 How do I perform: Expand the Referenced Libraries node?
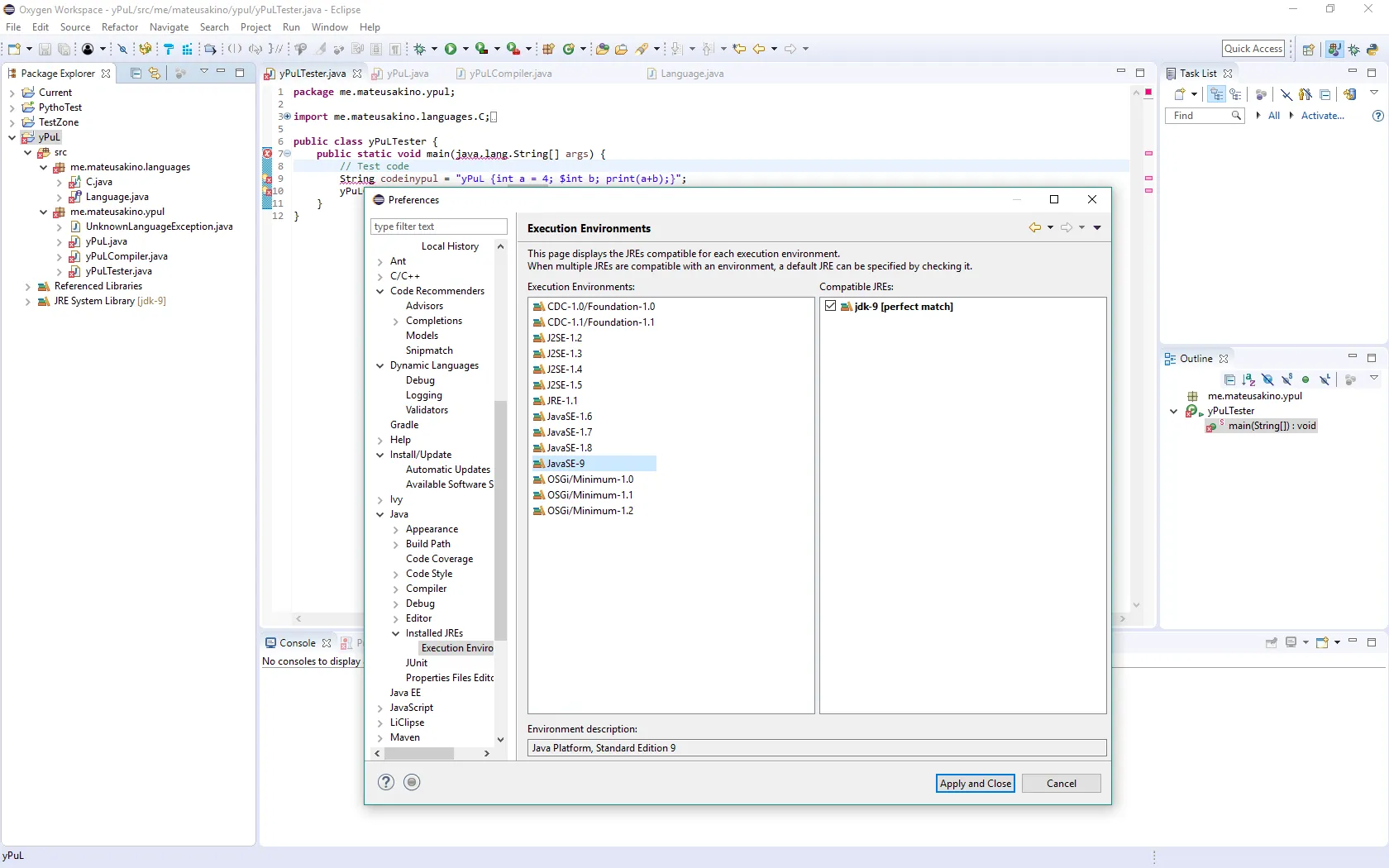coord(28,286)
